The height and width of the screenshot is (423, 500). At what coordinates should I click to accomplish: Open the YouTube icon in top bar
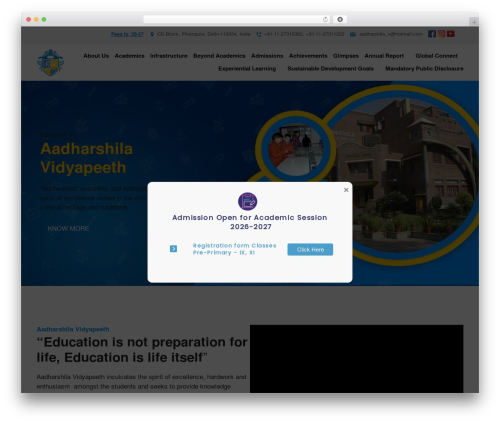pos(451,34)
